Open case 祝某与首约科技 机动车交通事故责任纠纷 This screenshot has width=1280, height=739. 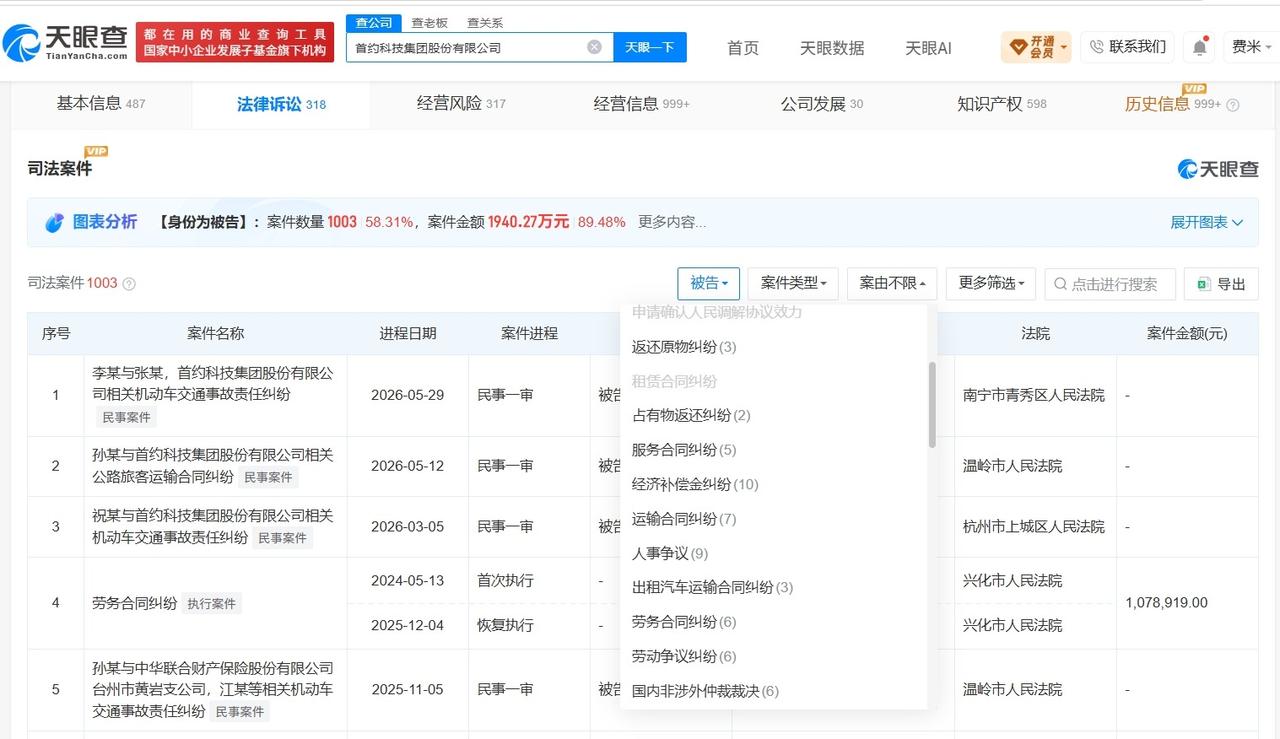pos(213,526)
